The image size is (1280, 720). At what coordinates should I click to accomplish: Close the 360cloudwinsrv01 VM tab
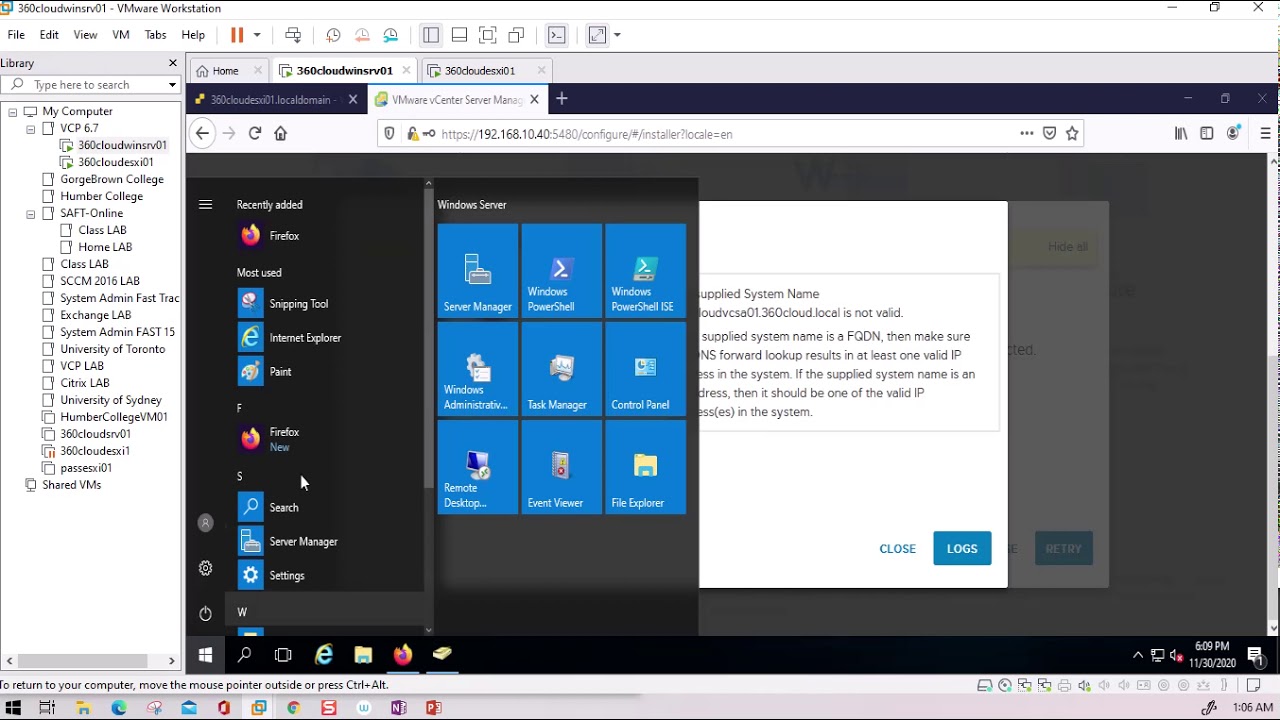pyautogui.click(x=406, y=71)
